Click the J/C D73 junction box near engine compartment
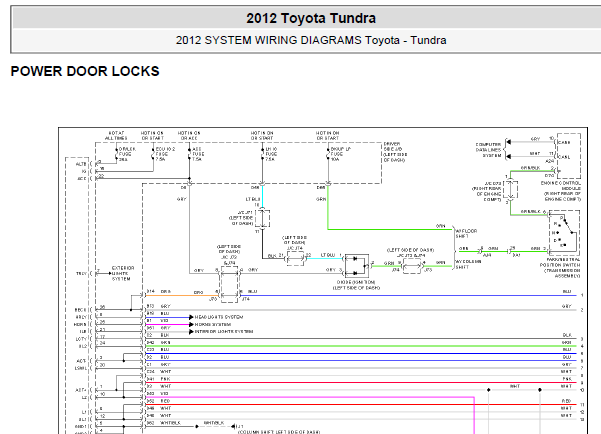601x434 pixels. click(510, 190)
